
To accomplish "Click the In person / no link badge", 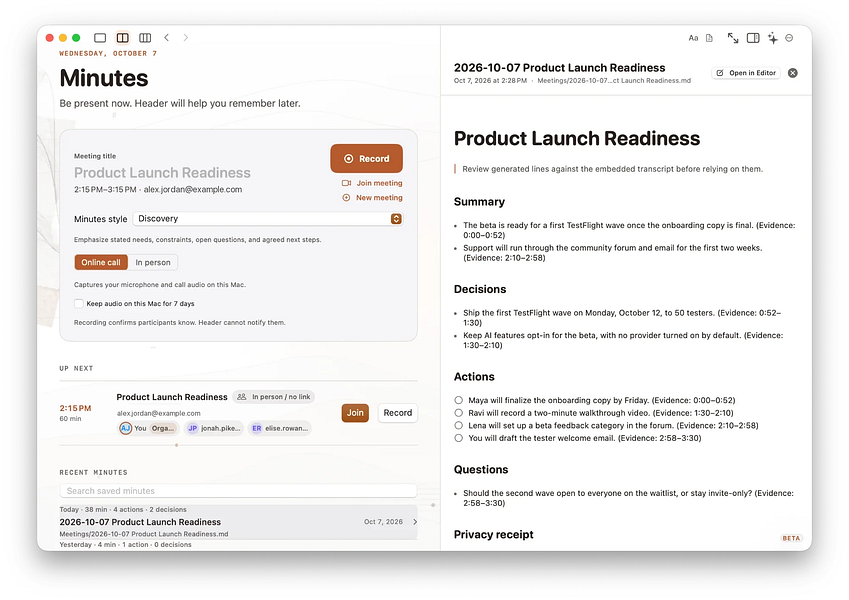I will tap(273, 397).
